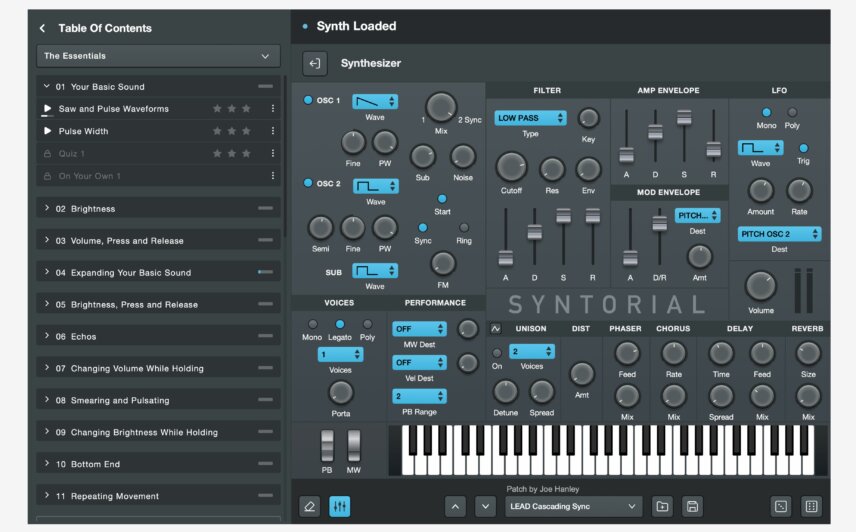Open the OSC 1 Wave selector

click(374, 101)
